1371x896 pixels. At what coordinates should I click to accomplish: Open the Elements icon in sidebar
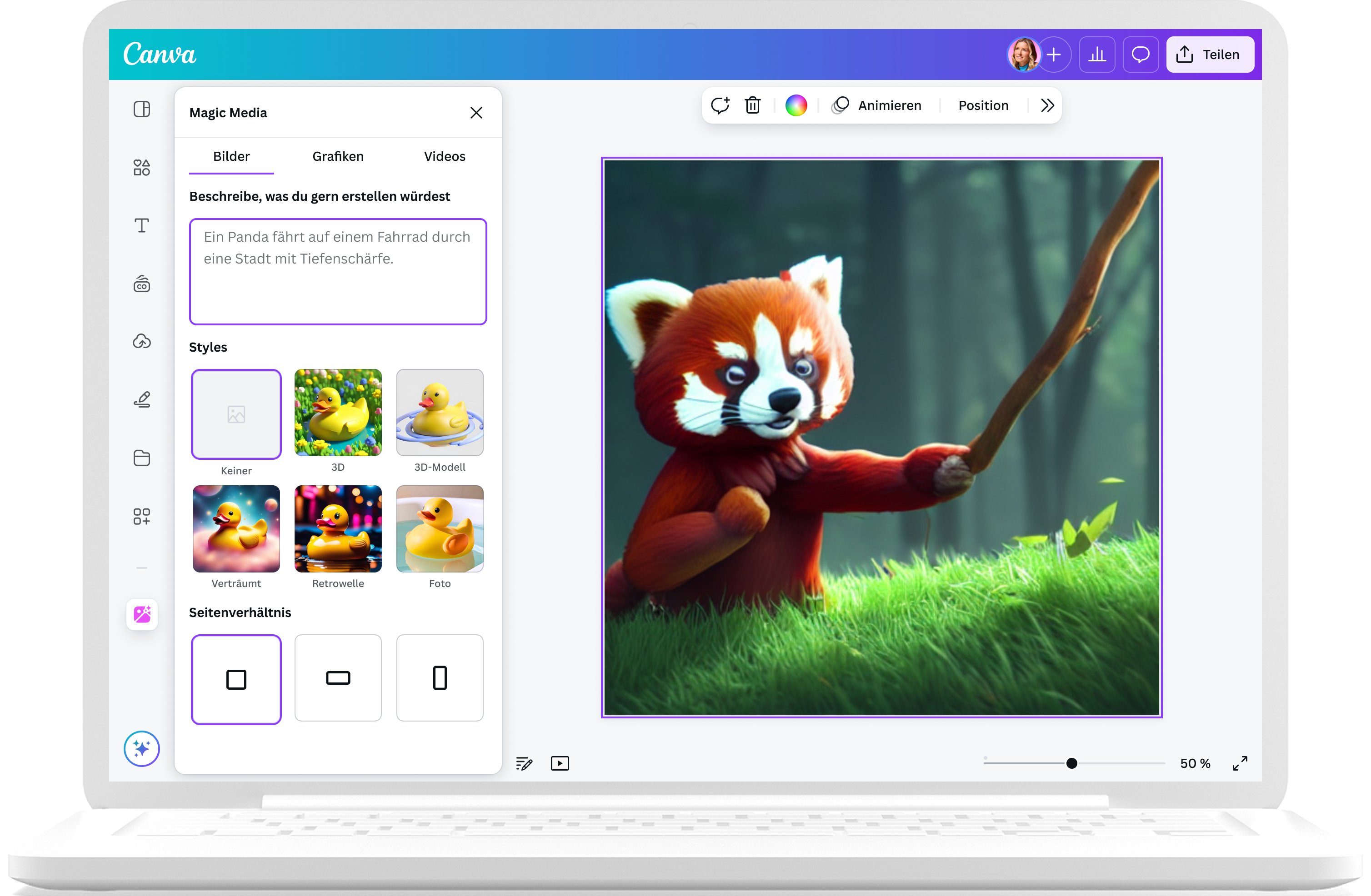click(142, 168)
